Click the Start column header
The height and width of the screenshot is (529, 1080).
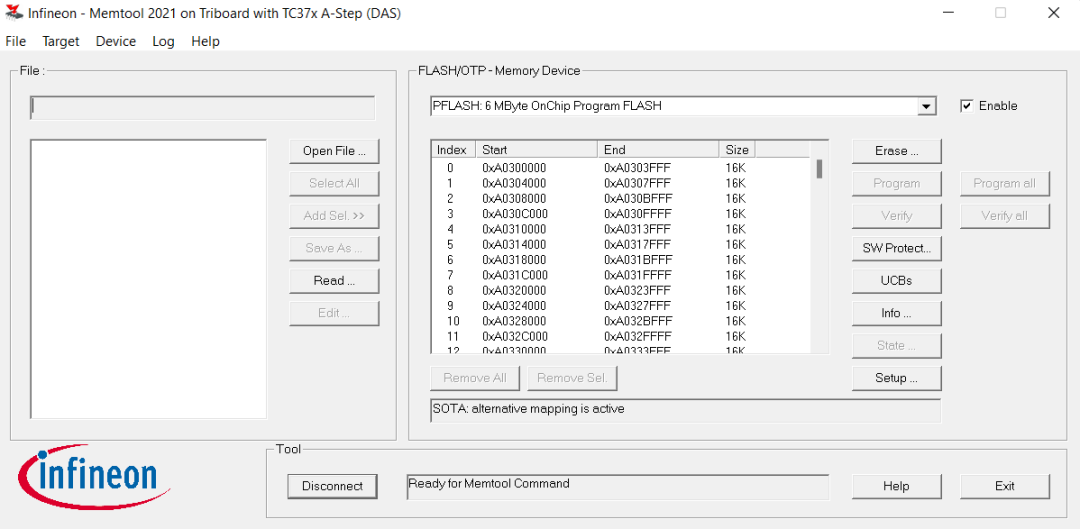537,149
